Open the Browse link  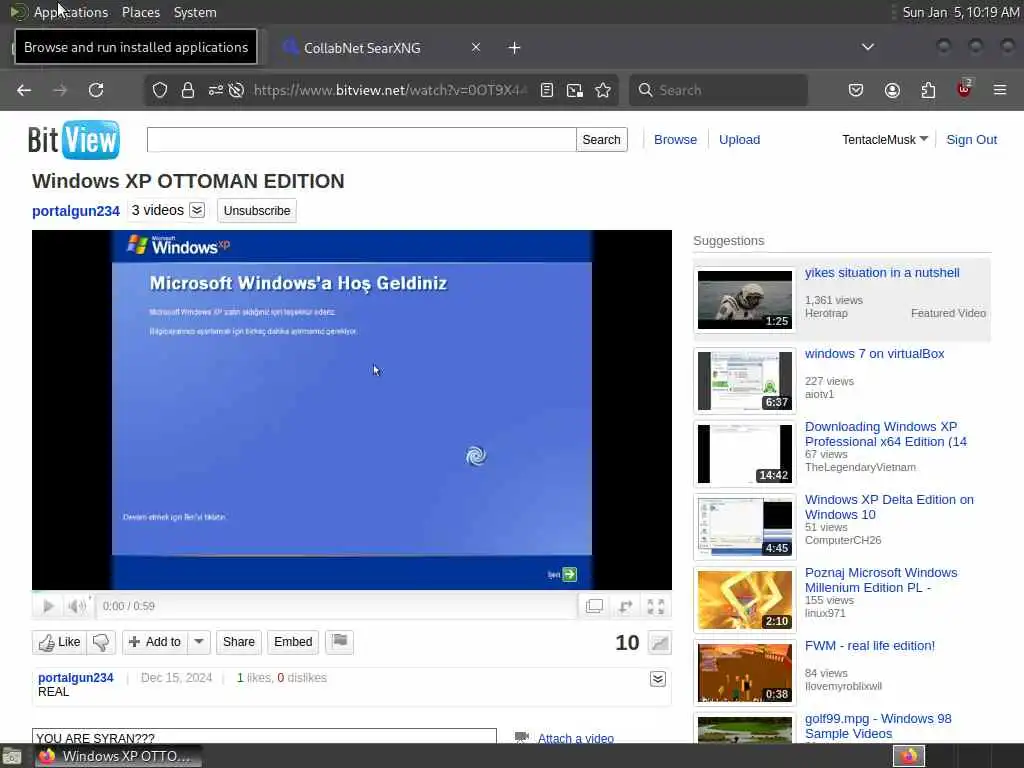[x=675, y=140]
